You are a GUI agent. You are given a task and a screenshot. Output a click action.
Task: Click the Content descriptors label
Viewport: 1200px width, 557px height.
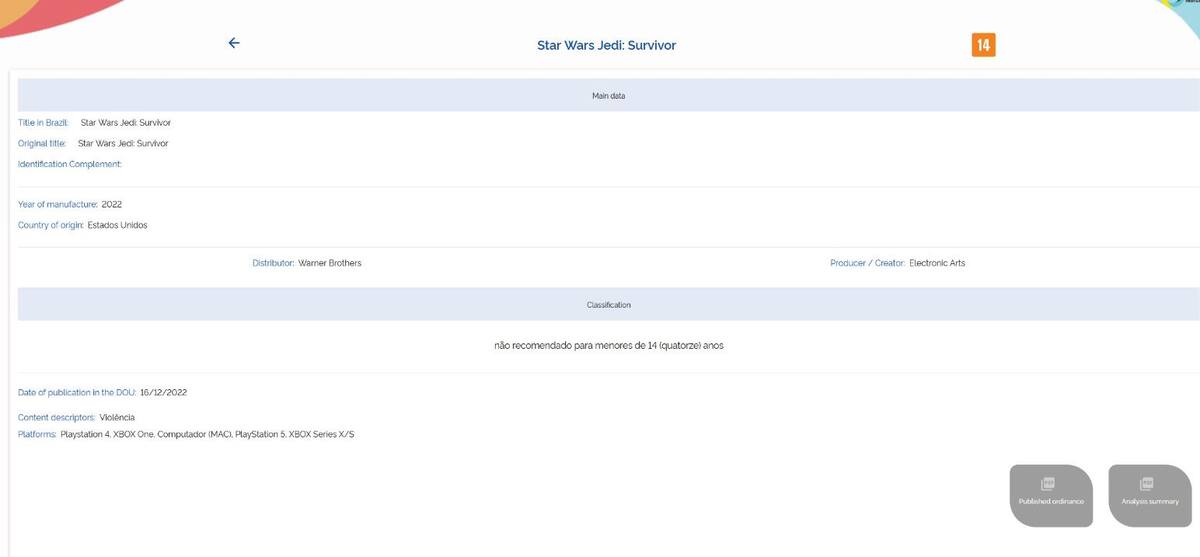[57, 417]
